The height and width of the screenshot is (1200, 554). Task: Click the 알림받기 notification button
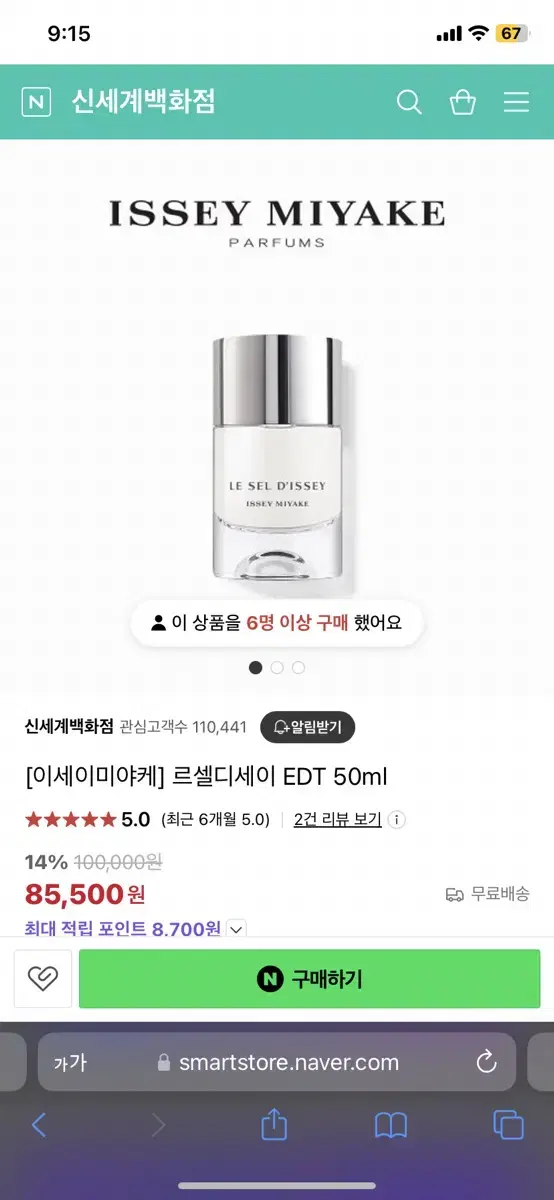click(308, 727)
